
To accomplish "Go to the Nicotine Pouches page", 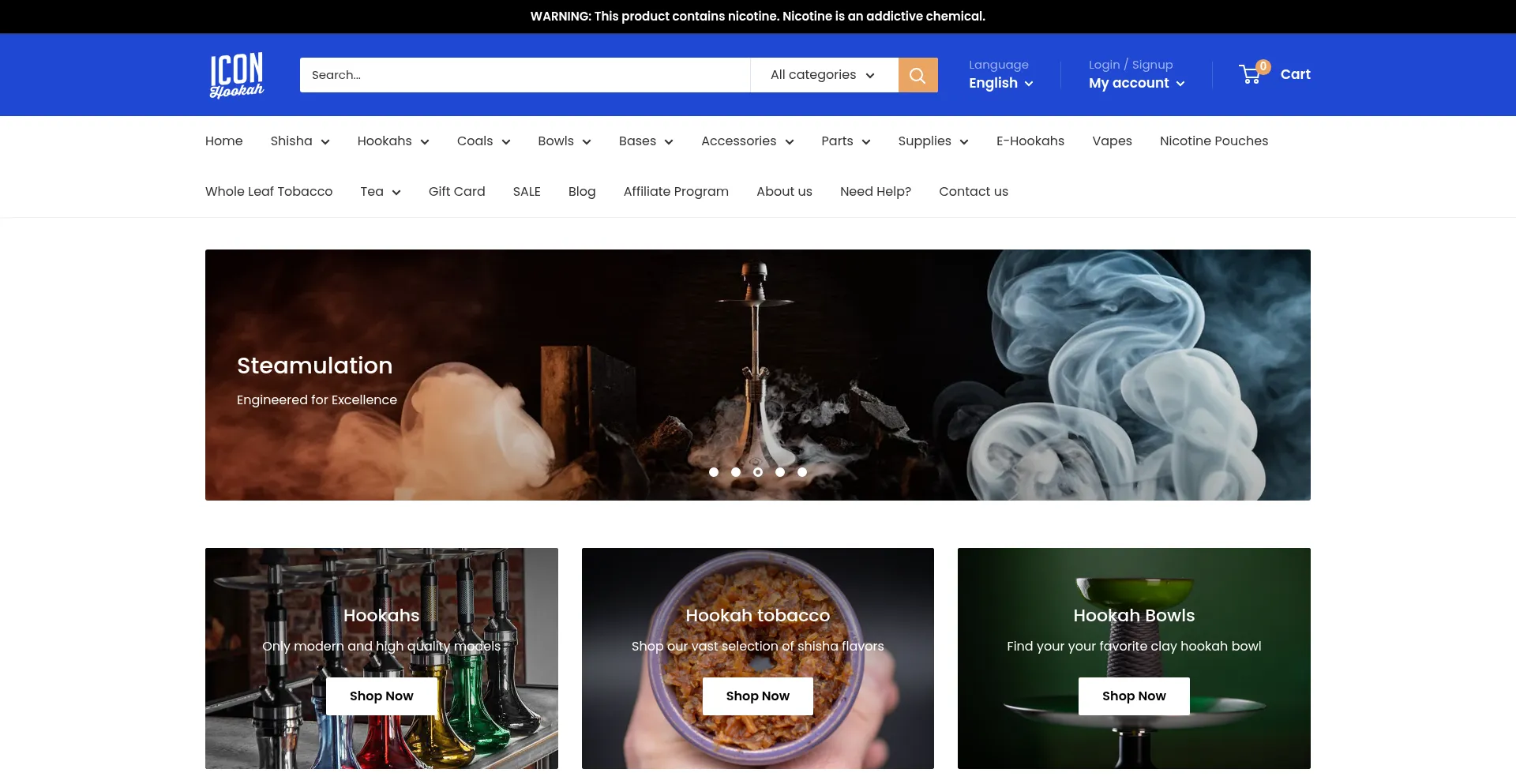I will click(x=1214, y=141).
